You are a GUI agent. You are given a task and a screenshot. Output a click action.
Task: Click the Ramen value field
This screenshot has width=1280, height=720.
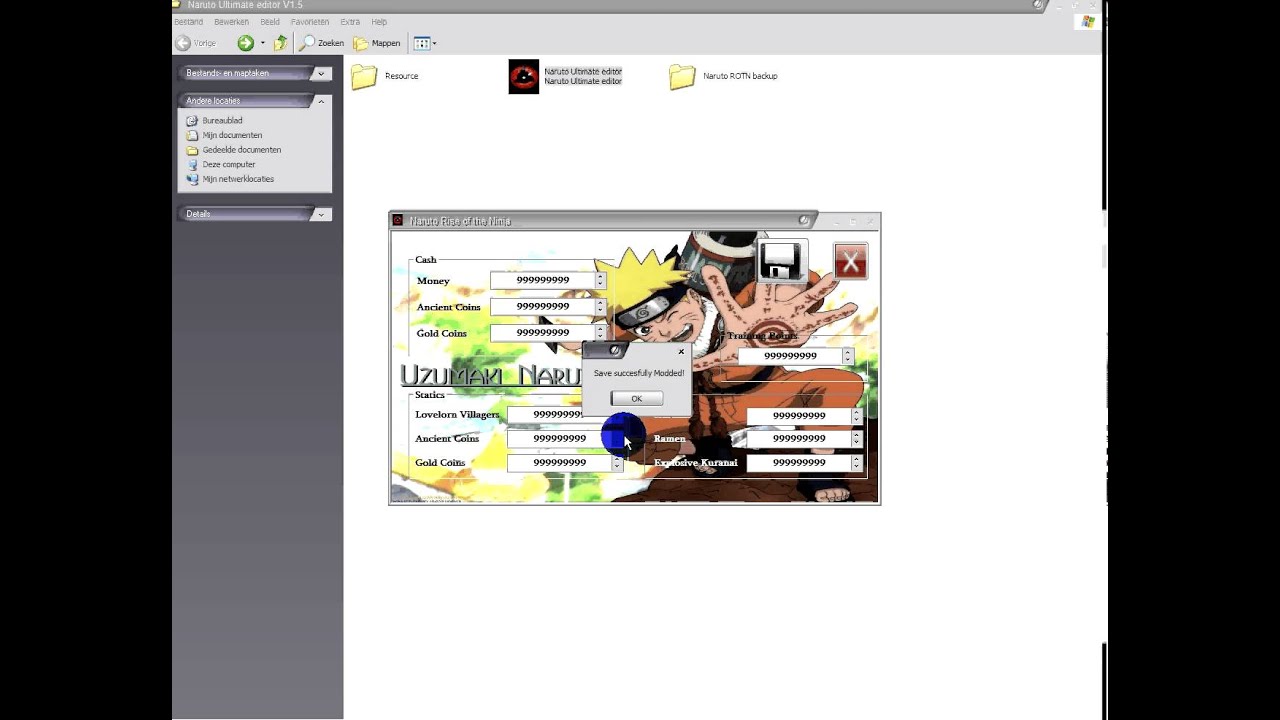click(799, 438)
